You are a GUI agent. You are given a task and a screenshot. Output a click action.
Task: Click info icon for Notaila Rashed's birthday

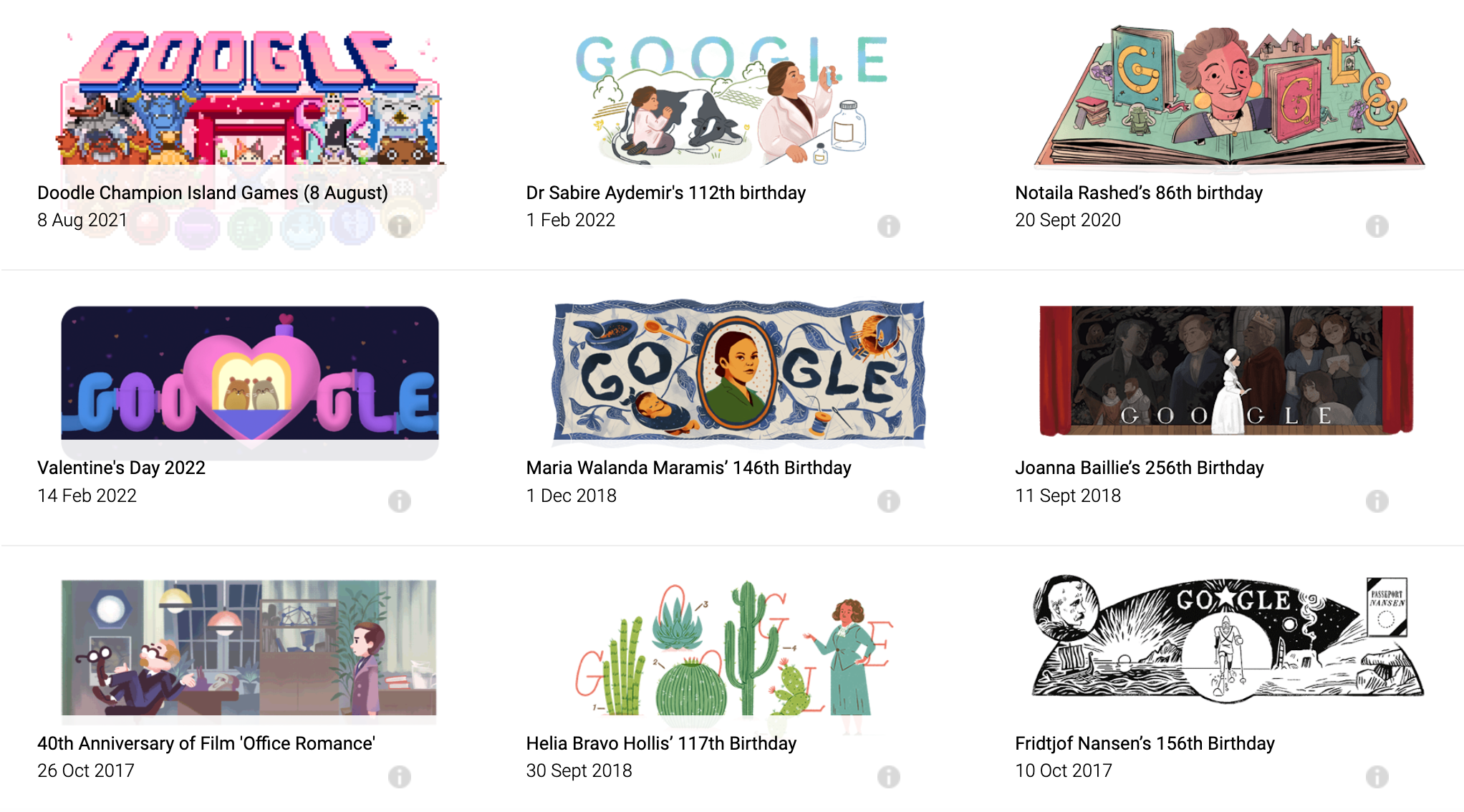point(1377,226)
